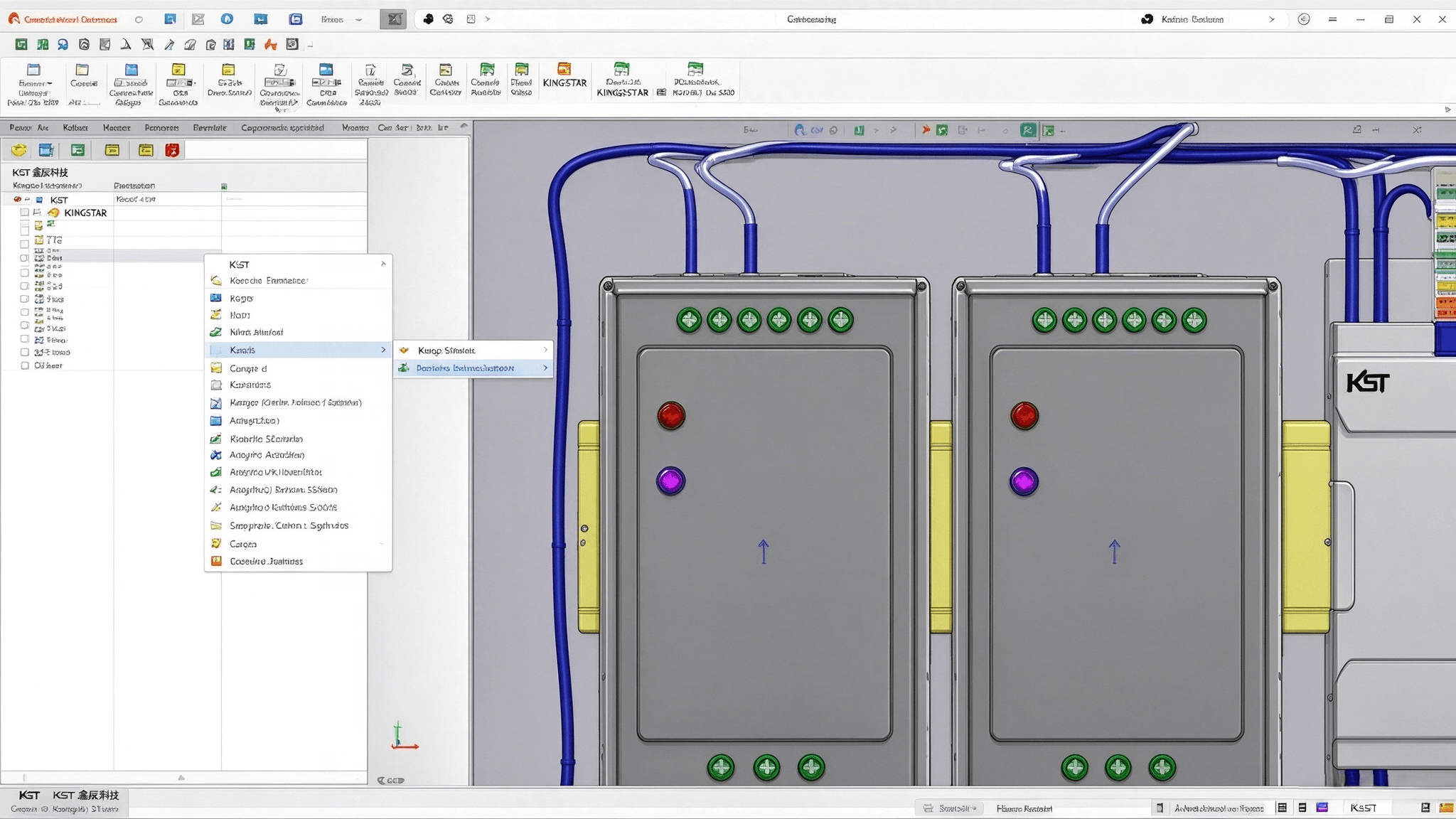Viewport: 1456px width, 819px height.
Task: Expand the KINGSTAR tree row
Action: [x=37, y=213]
